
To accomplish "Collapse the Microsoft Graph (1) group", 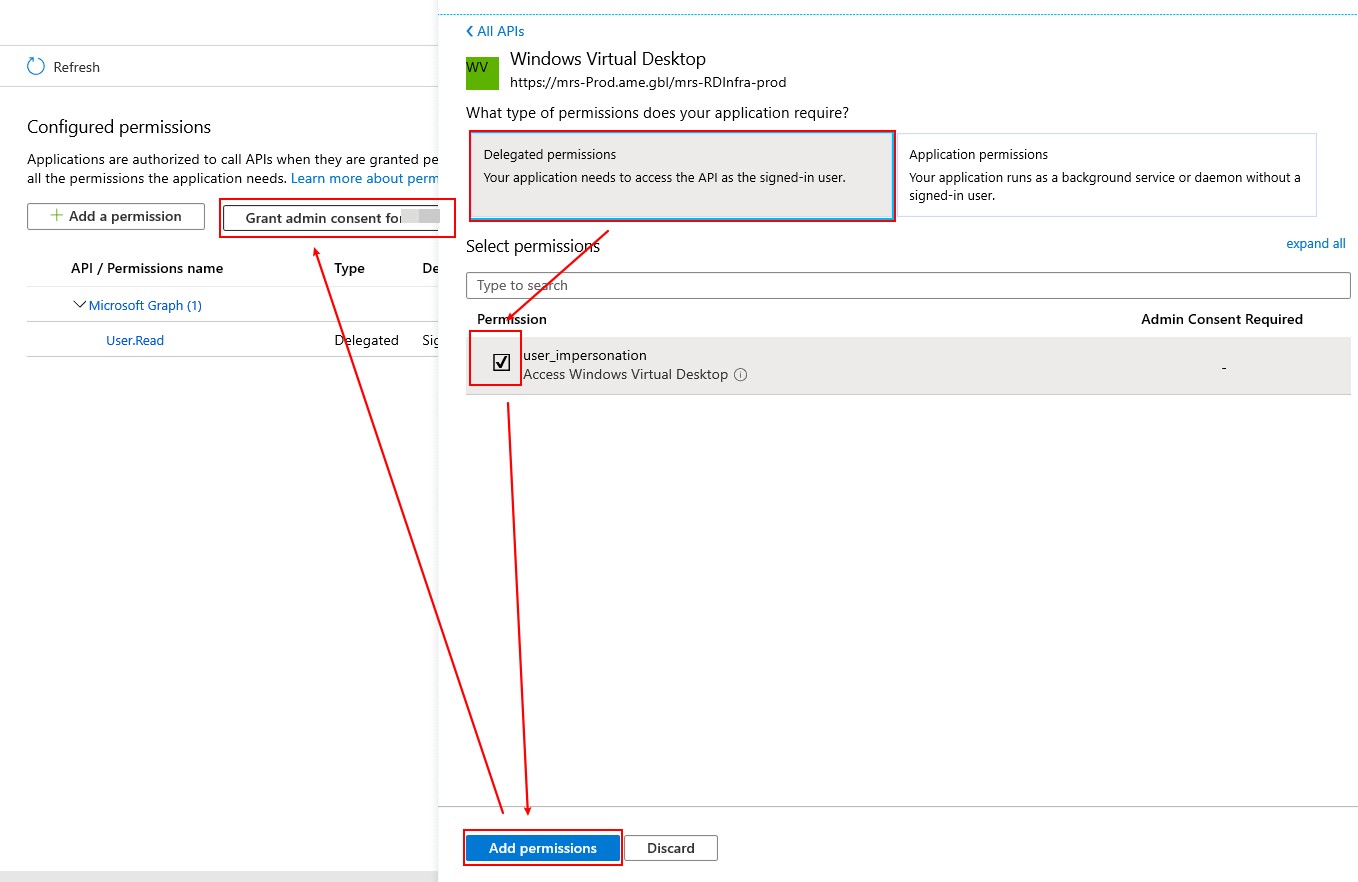I will click(80, 304).
